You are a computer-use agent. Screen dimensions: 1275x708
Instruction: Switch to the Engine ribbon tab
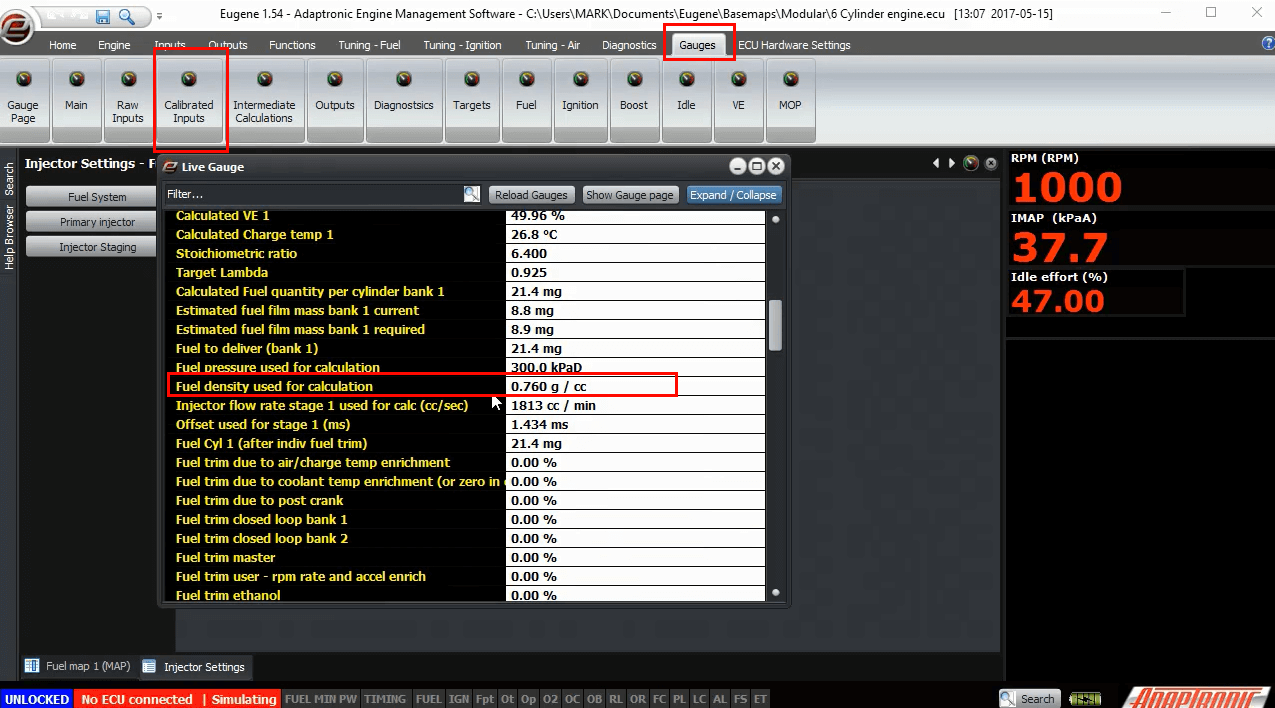click(114, 45)
